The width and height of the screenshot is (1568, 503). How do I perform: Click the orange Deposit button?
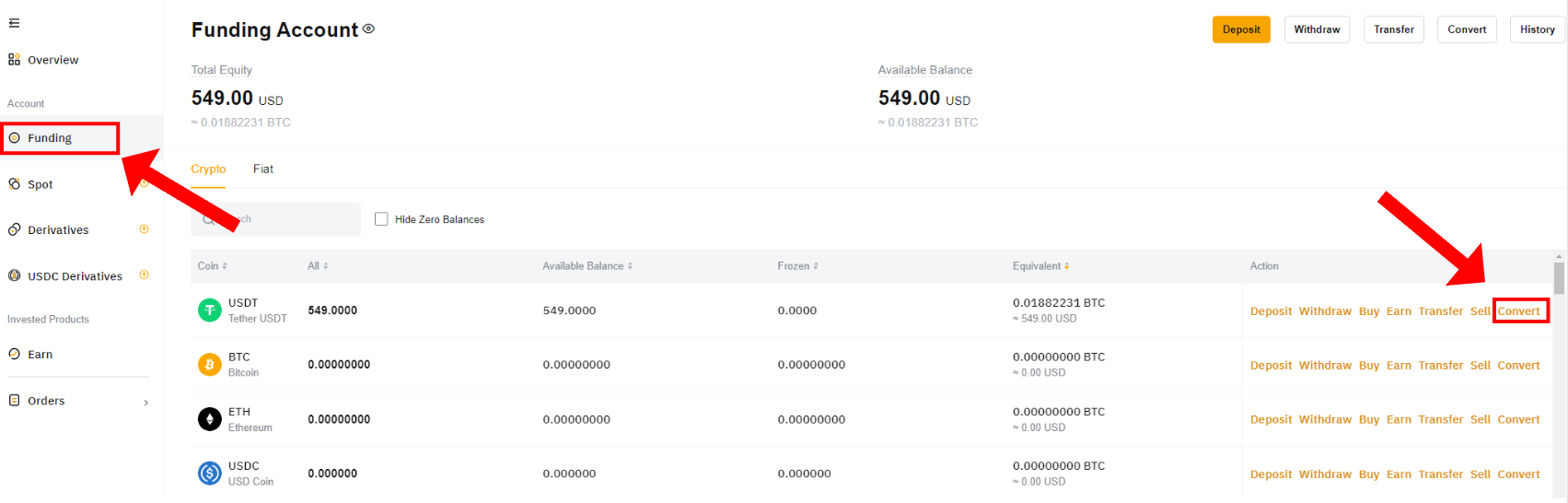pyautogui.click(x=1241, y=29)
